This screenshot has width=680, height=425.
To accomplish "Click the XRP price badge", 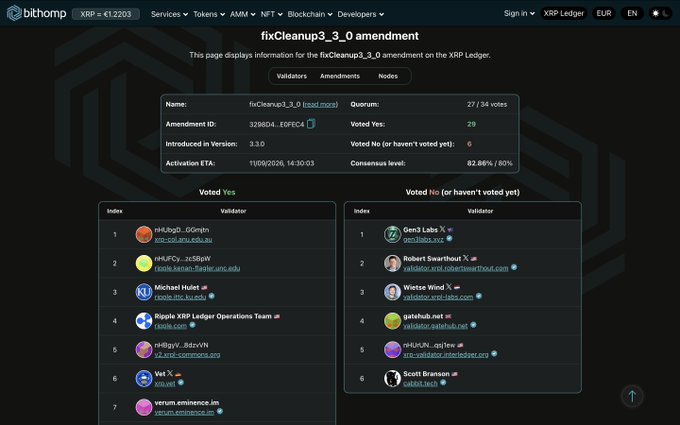I will point(106,14).
